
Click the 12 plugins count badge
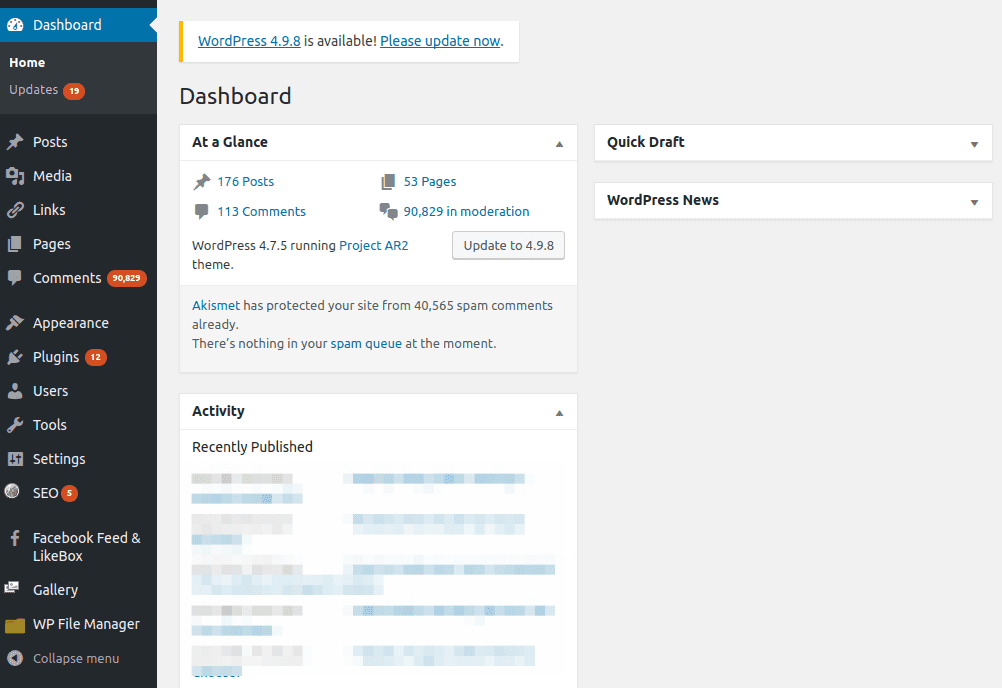96,357
